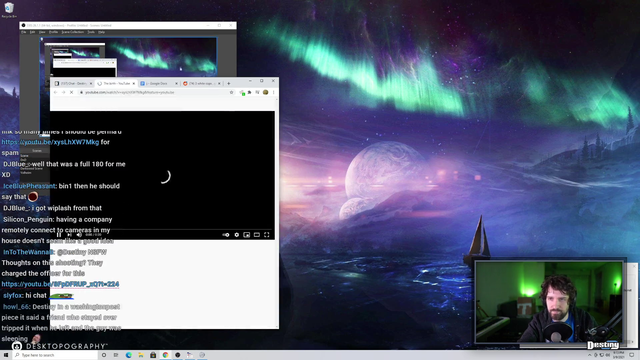The height and width of the screenshot is (360, 640).
Task: Click username slyfox in chat
Action: (x=12, y=296)
